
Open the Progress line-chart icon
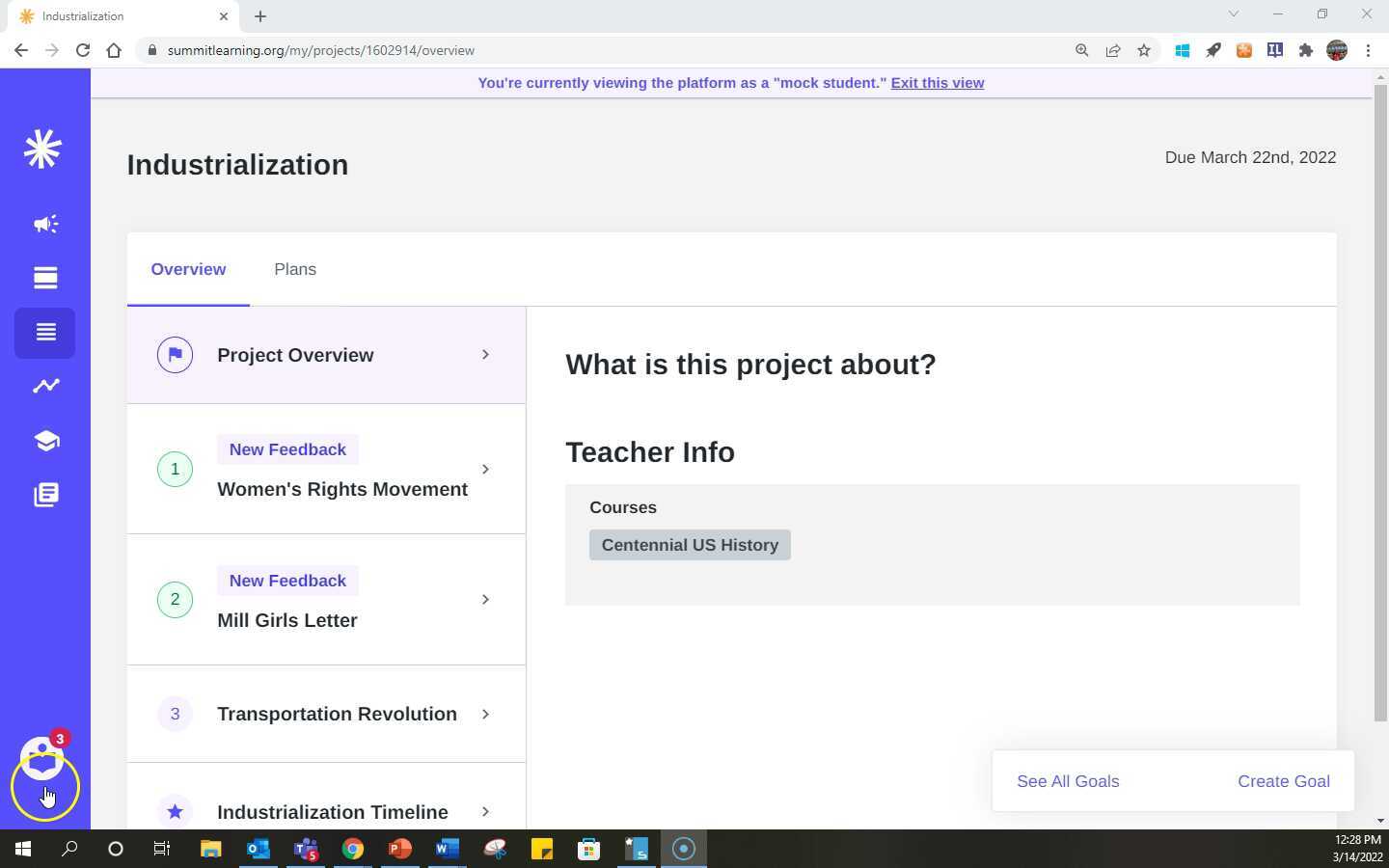[x=44, y=386]
